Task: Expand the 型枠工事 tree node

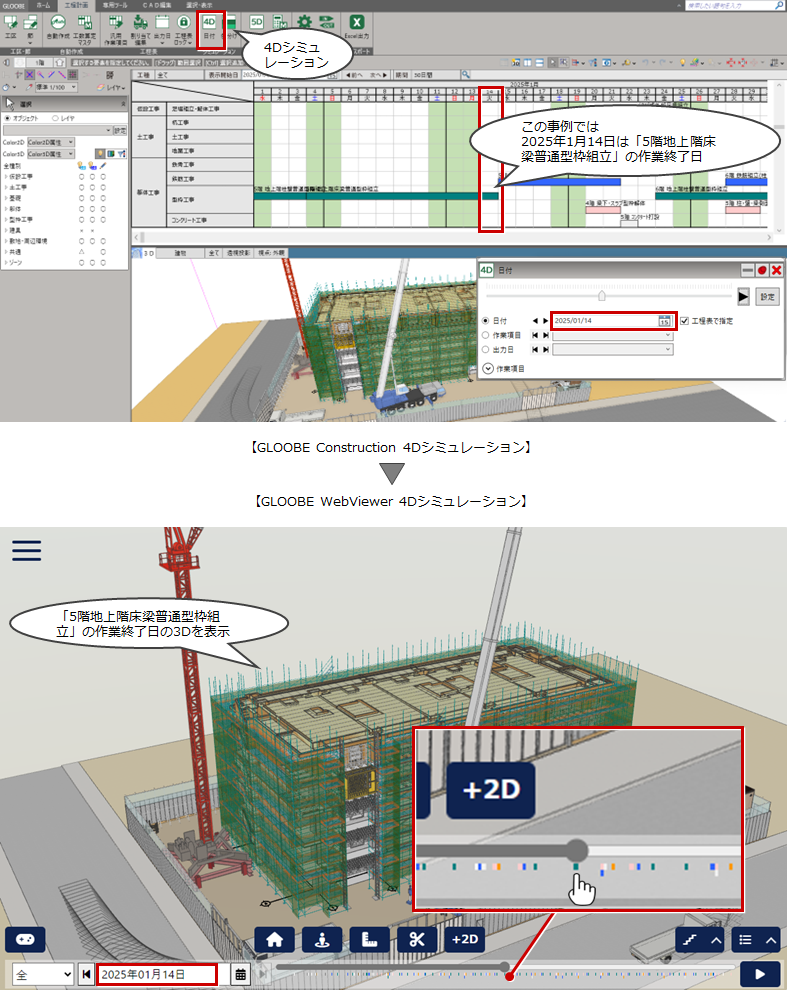Action: click(x=6, y=220)
